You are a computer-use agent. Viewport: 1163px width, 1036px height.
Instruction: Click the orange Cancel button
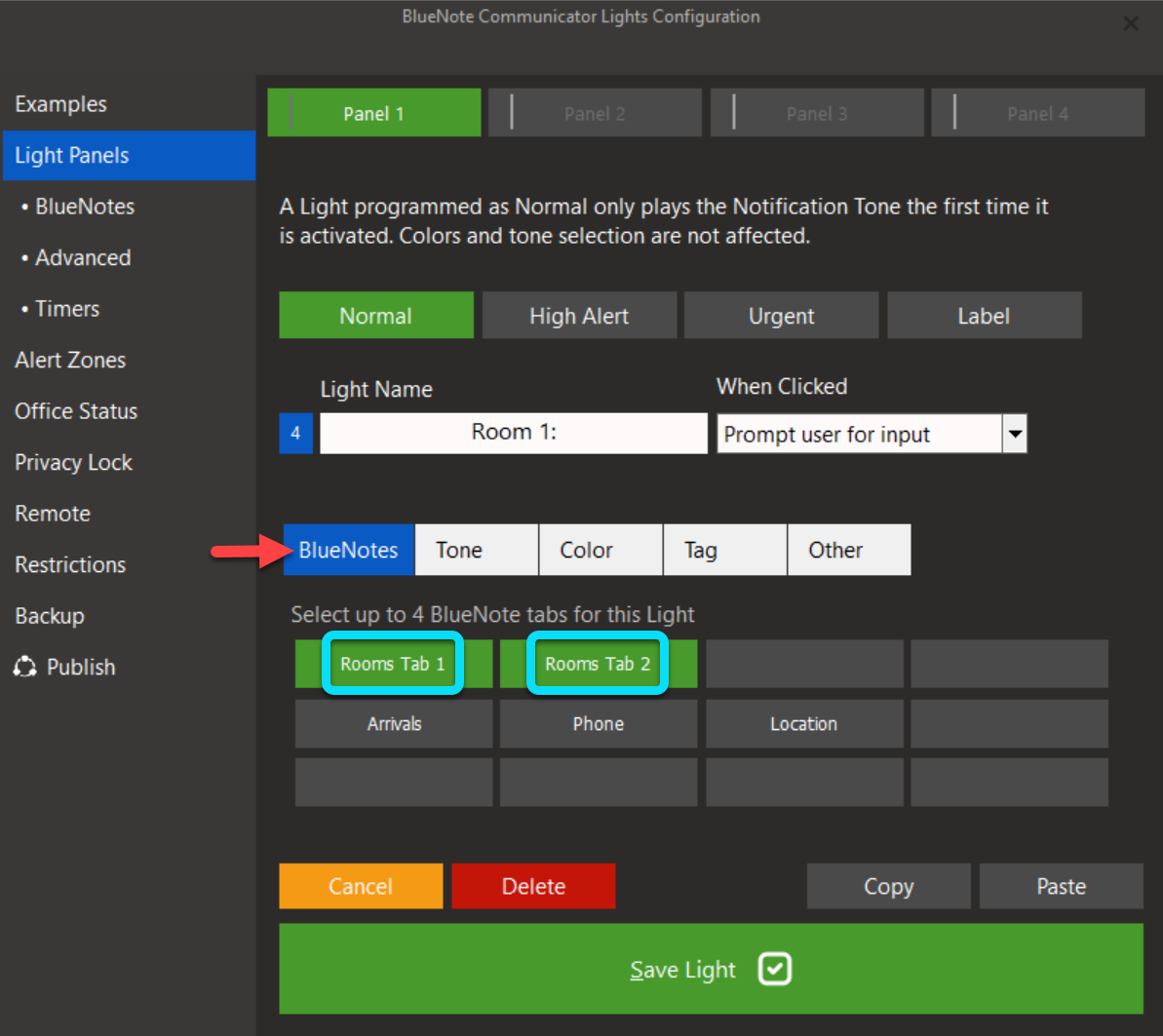coord(361,886)
